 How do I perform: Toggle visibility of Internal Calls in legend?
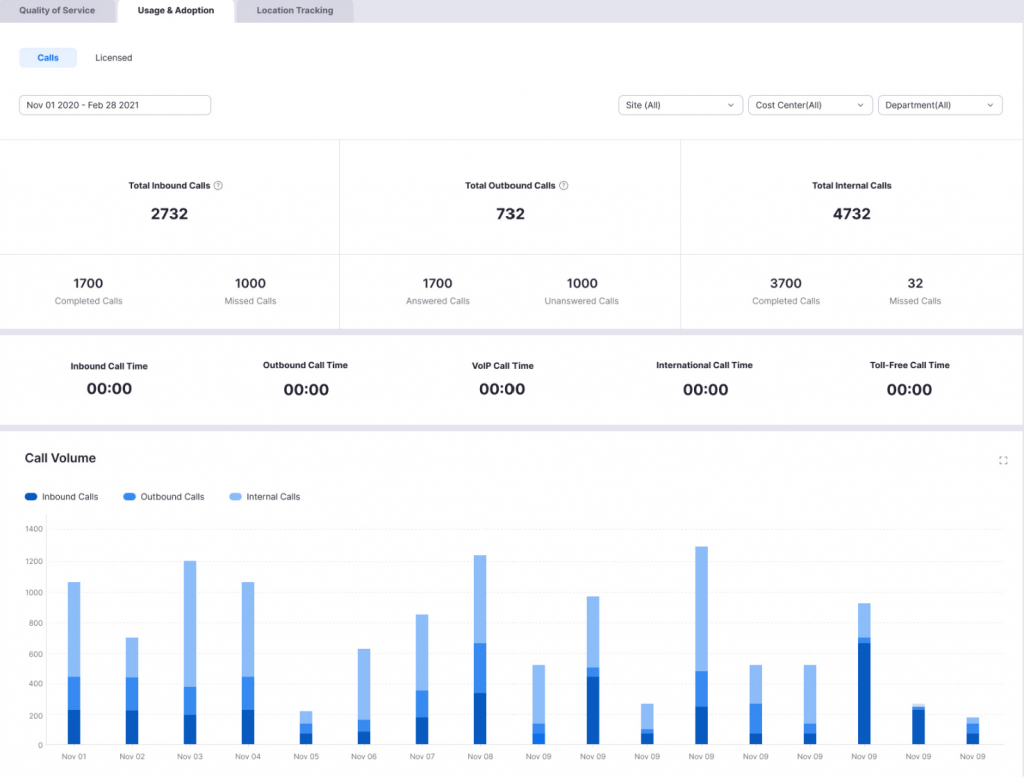coord(264,496)
